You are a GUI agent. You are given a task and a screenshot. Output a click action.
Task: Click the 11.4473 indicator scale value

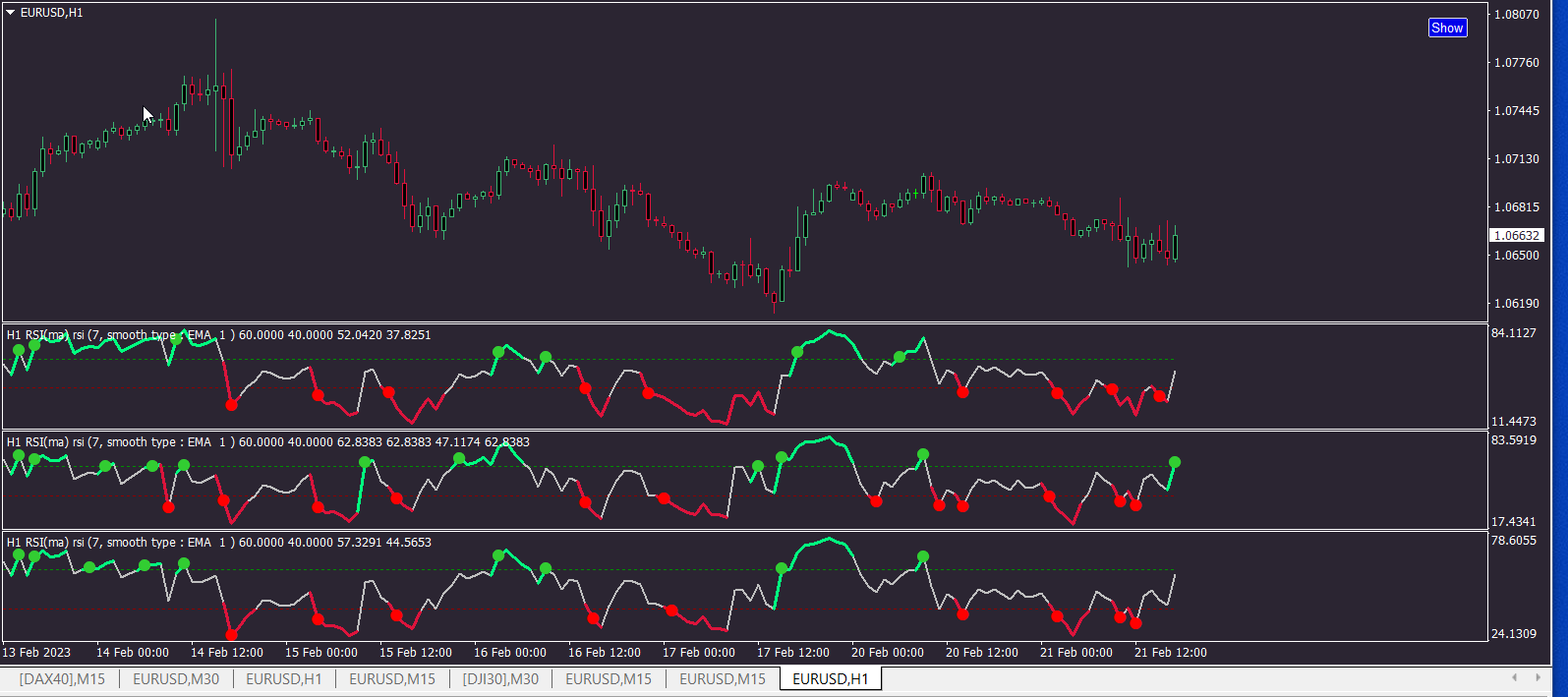[1514, 422]
